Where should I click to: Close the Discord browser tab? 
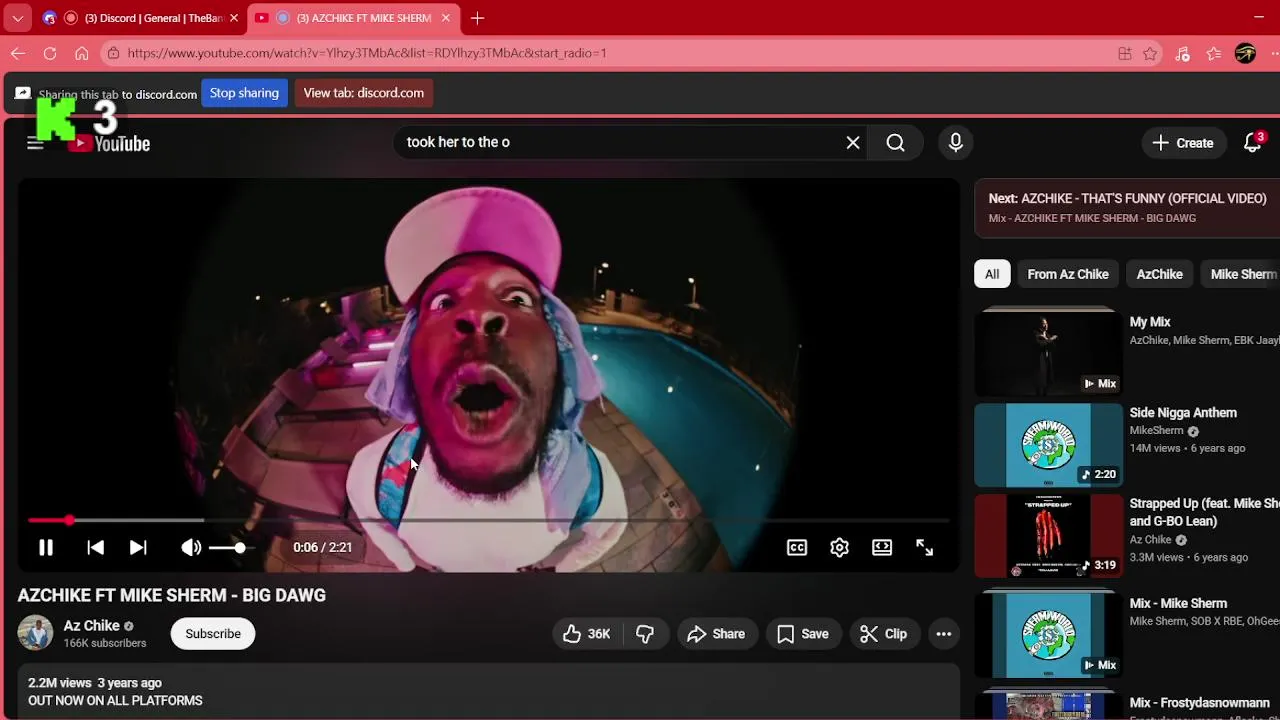(x=234, y=18)
